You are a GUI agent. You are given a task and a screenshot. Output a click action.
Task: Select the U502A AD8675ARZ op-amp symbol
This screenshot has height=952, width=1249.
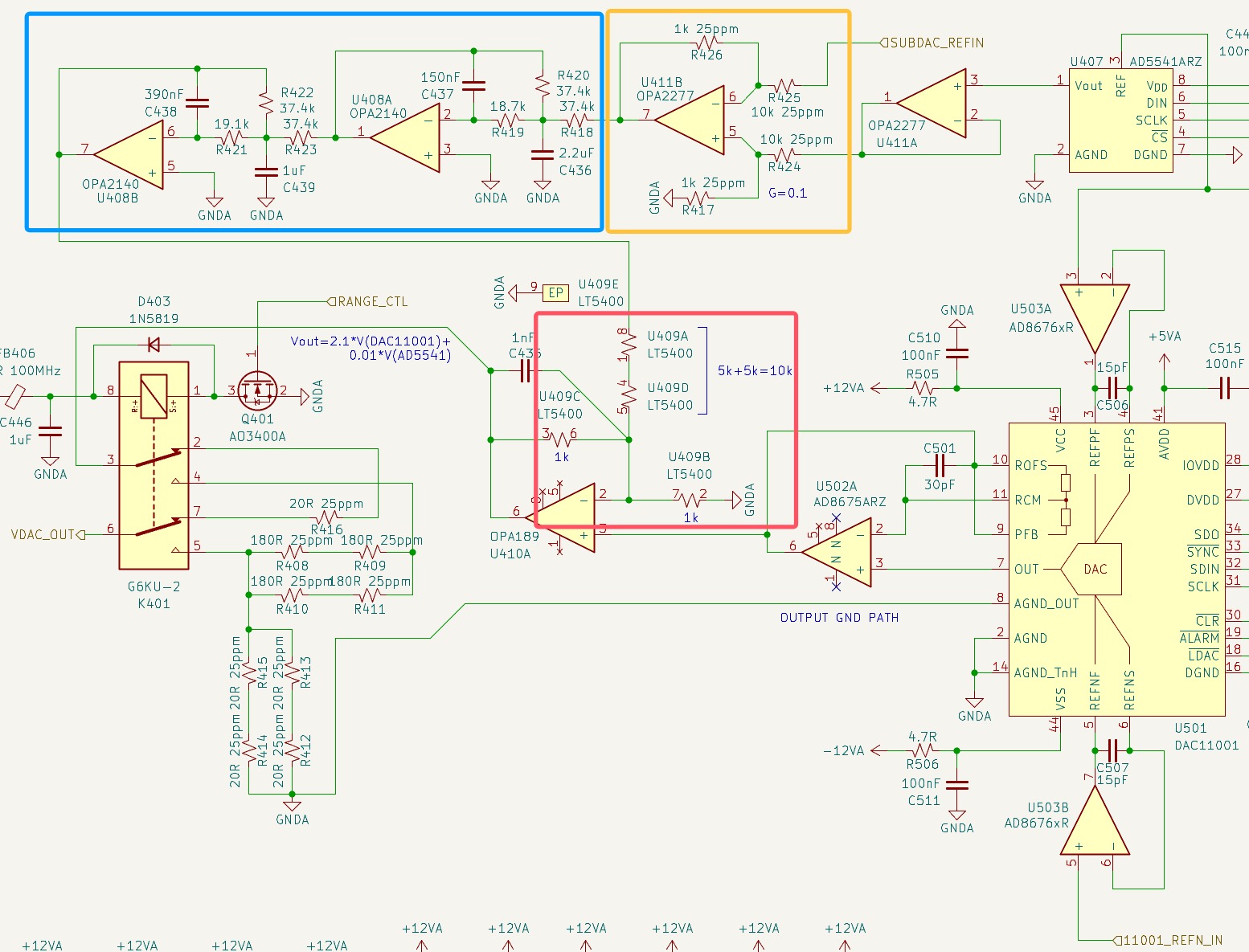[841, 552]
